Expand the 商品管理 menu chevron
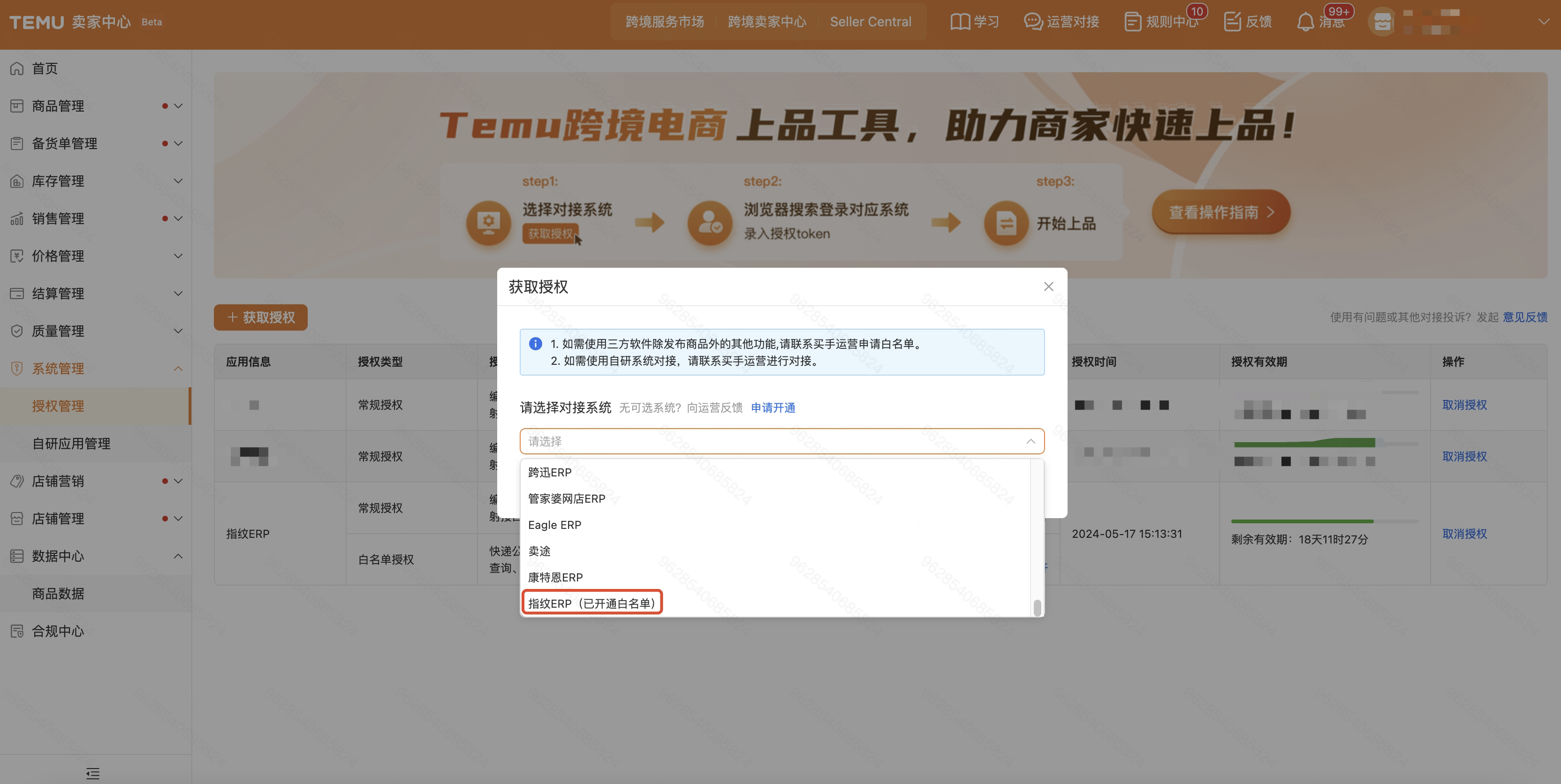The height and width of the screenshot is (784, 1561). [178, 106]
